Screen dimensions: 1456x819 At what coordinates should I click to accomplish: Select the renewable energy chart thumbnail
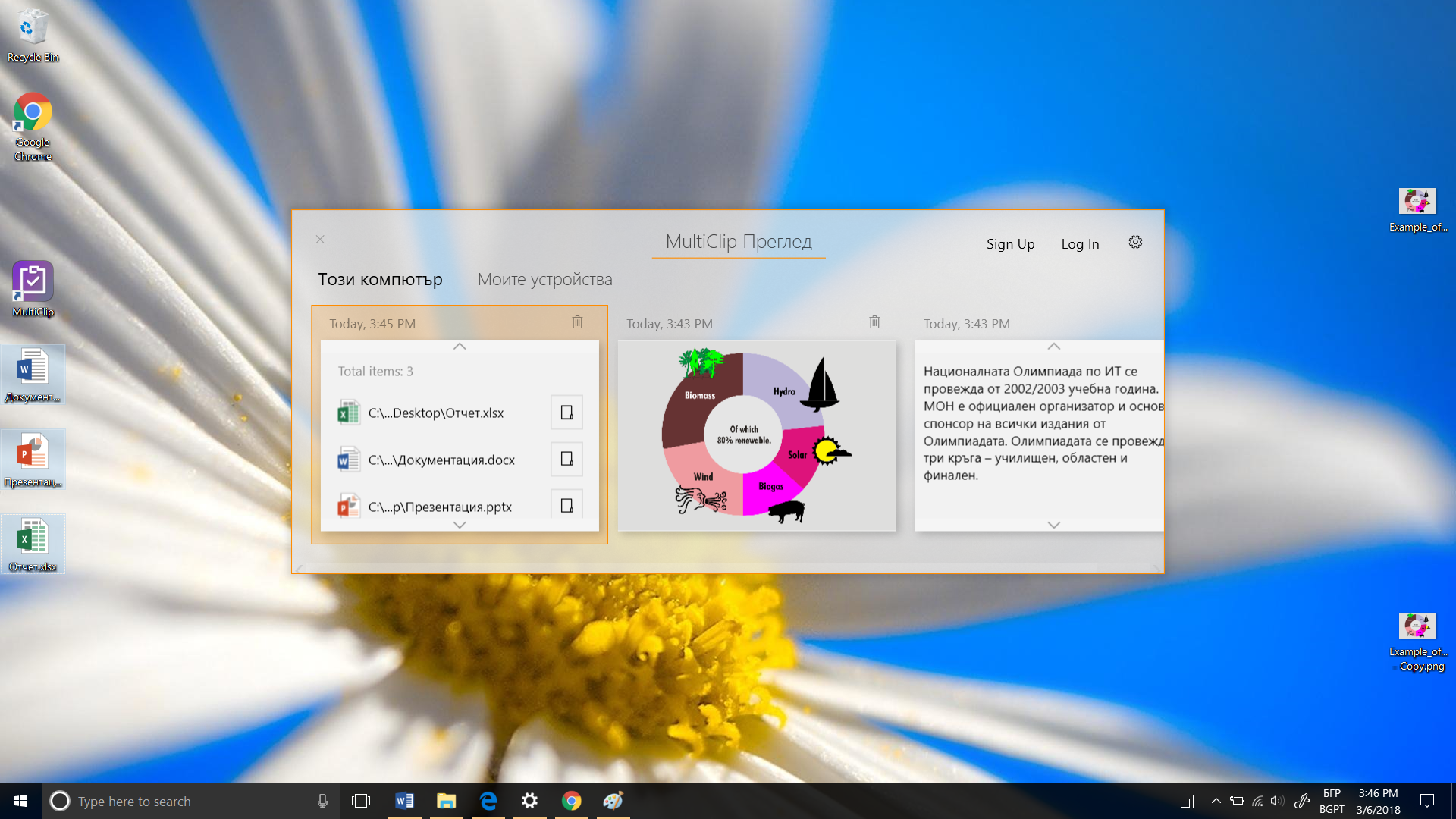tap(756, 435)
